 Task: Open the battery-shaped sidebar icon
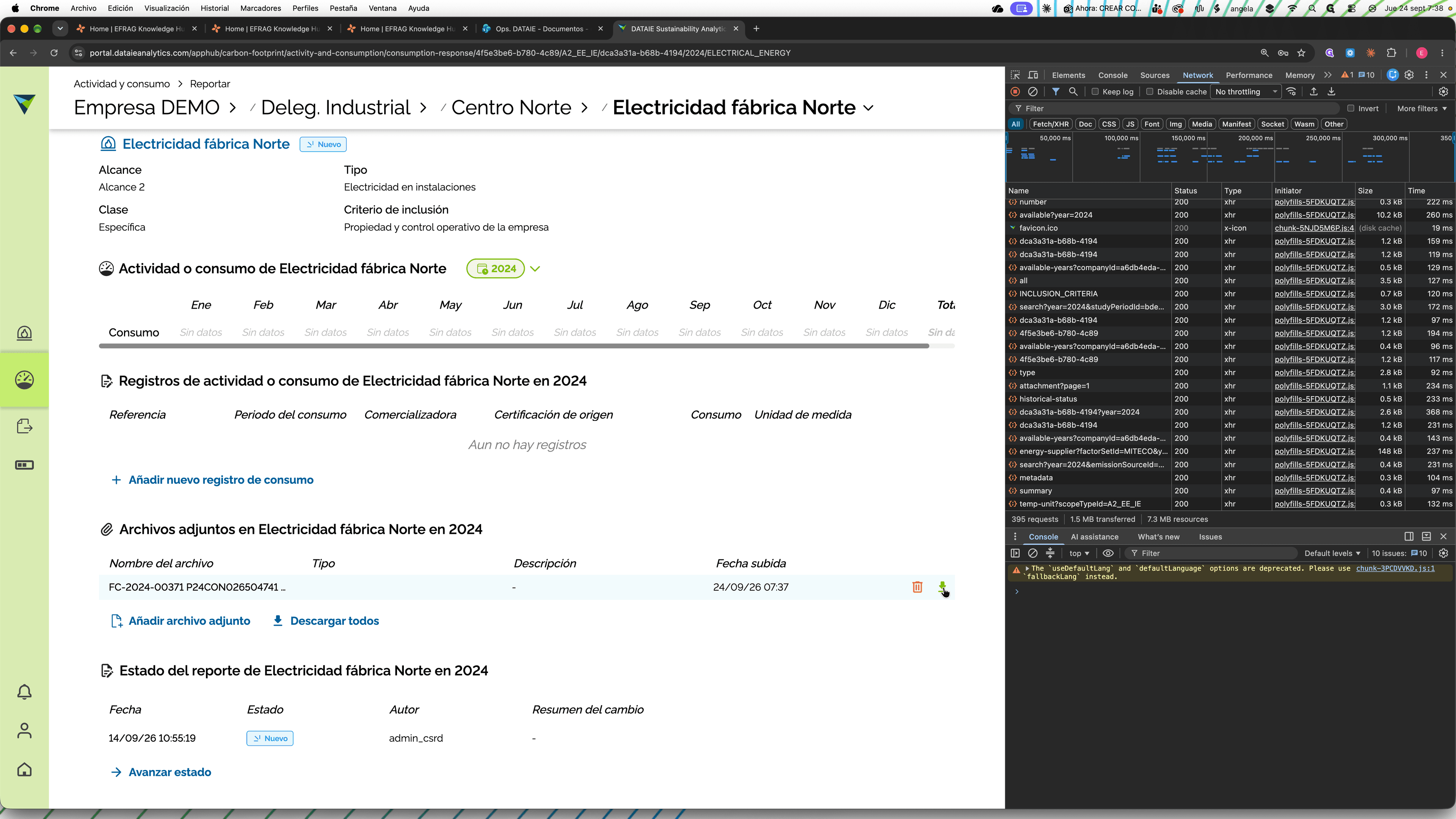coord(24,465)
